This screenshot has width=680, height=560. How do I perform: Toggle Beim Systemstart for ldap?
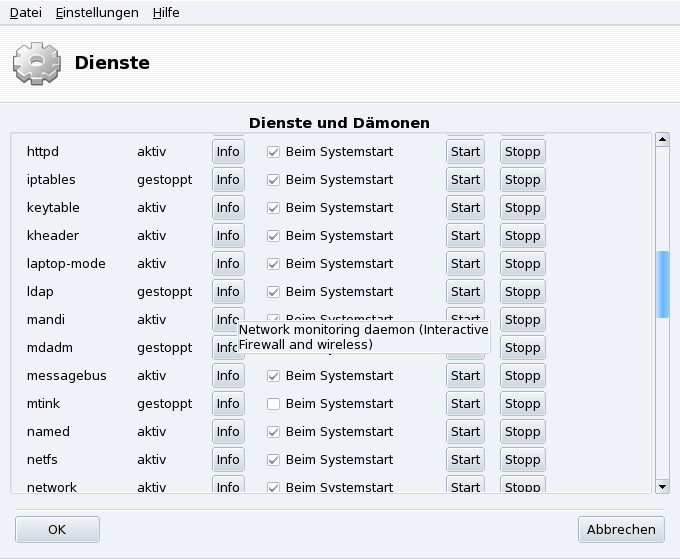click(x=273, y=291)
